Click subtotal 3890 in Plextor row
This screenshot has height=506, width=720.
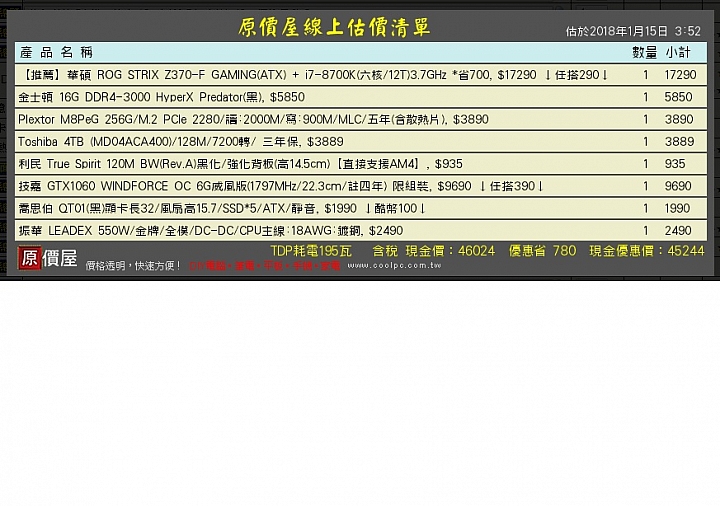point(679,119)
